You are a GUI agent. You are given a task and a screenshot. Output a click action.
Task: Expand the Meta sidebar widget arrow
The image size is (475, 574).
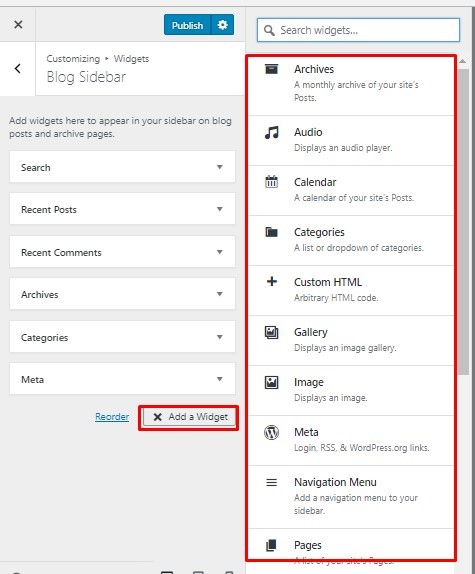click(220, 379)
